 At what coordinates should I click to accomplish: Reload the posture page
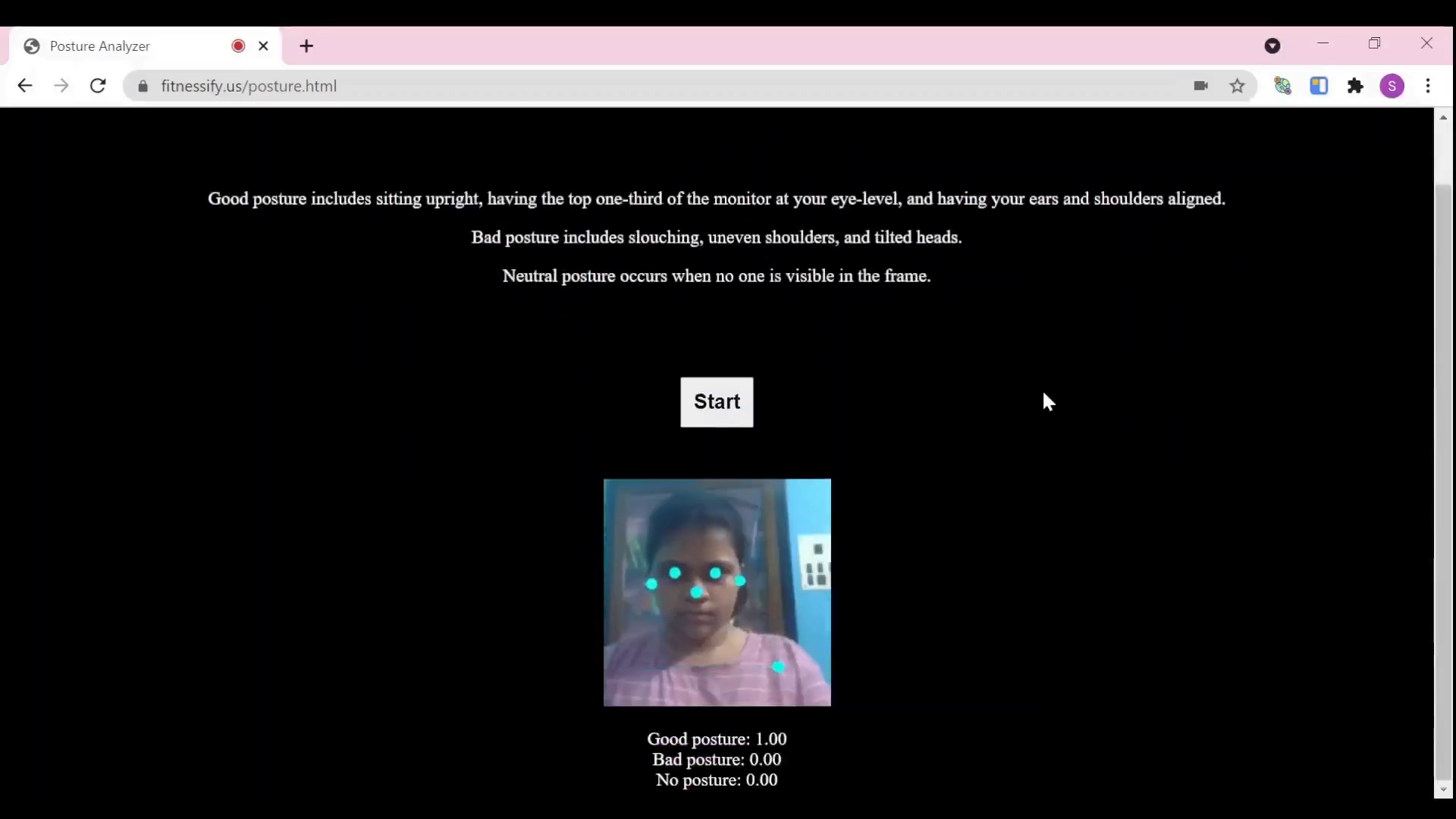point(98,86)
